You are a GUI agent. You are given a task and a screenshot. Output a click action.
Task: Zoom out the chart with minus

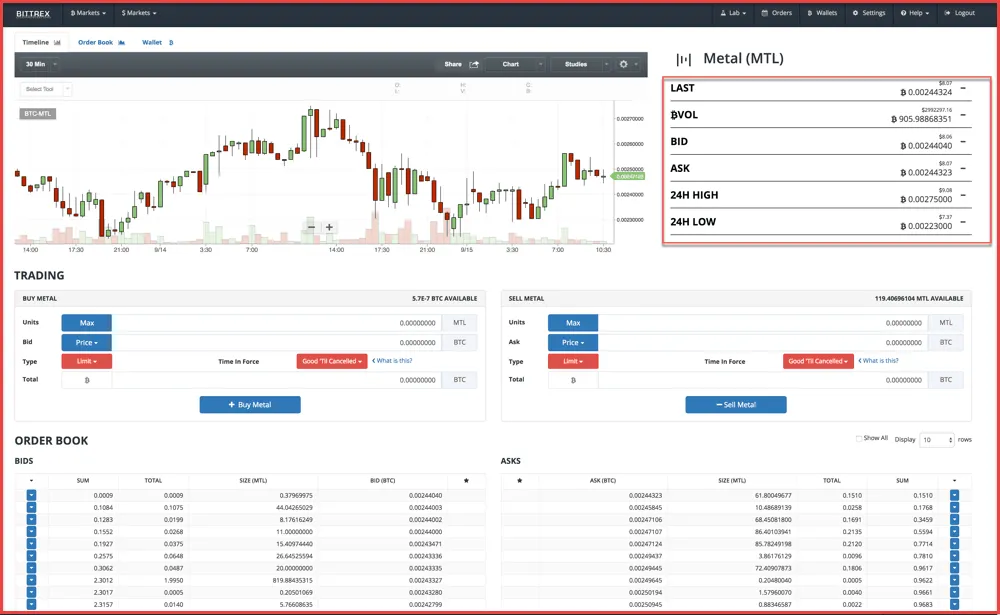(311, 227)
